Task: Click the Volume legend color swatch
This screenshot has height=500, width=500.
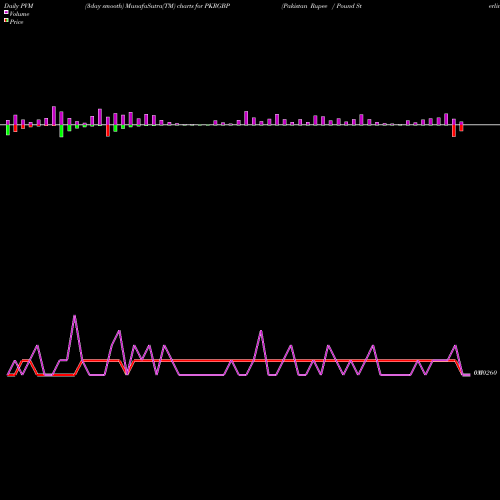Action: [6, 12]
